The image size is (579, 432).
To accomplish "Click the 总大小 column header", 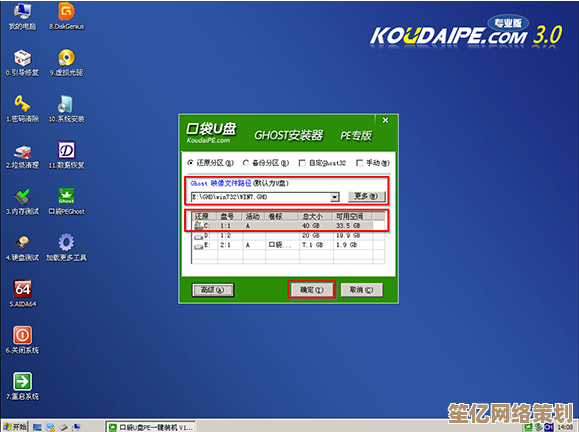I will [x=316, y=216].
